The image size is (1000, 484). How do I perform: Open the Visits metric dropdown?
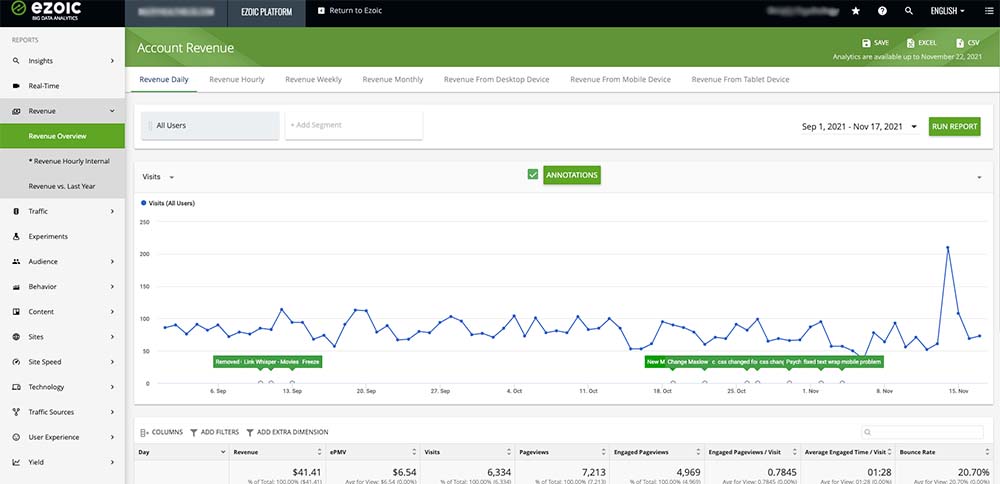[x=158, y=177]
